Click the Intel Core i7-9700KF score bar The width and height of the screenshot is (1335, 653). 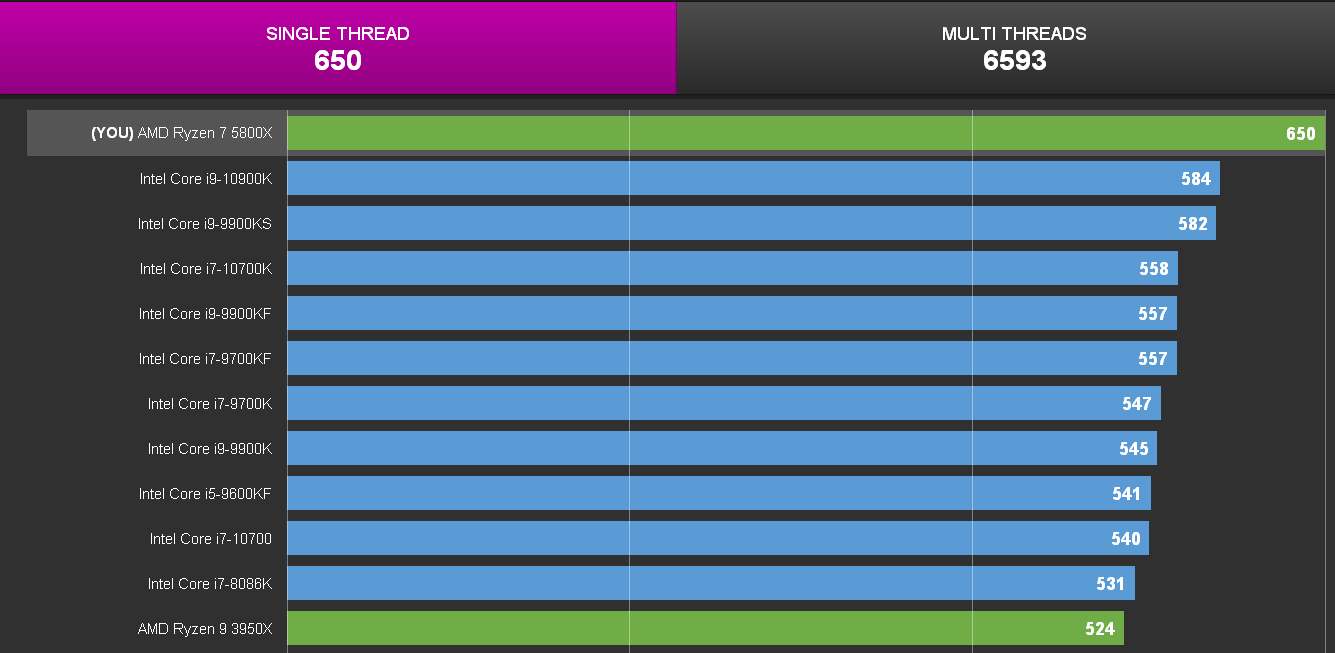(x=732, y=358)
